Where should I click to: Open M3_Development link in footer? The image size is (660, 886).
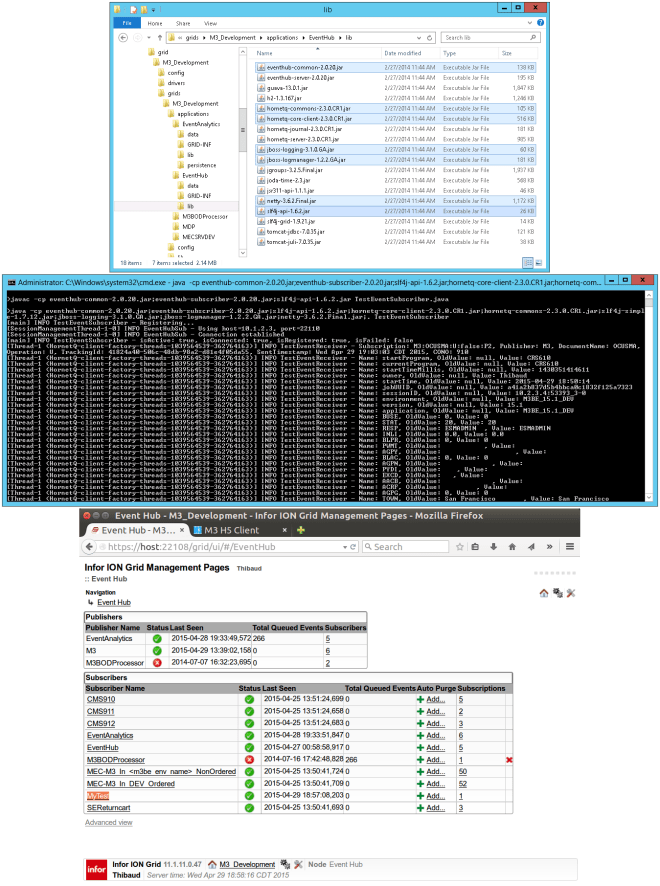coord(247,865)
